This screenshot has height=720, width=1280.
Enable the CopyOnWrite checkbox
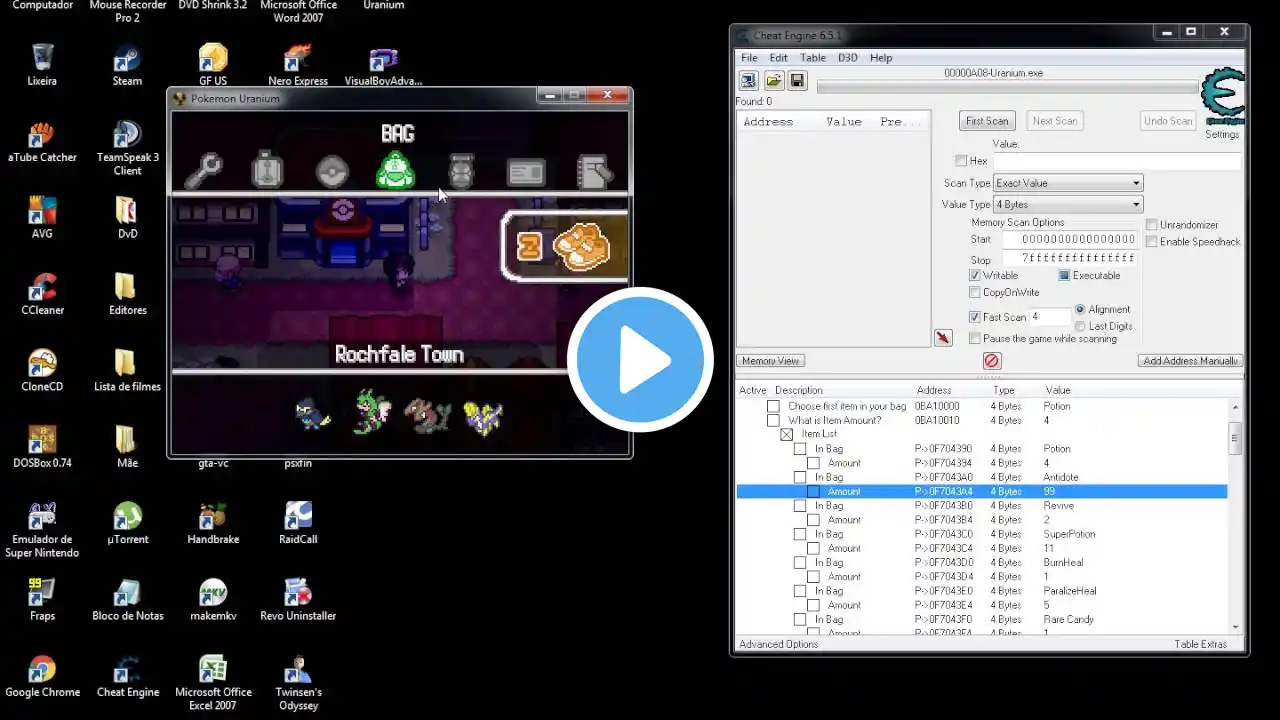tap(975, 293)
